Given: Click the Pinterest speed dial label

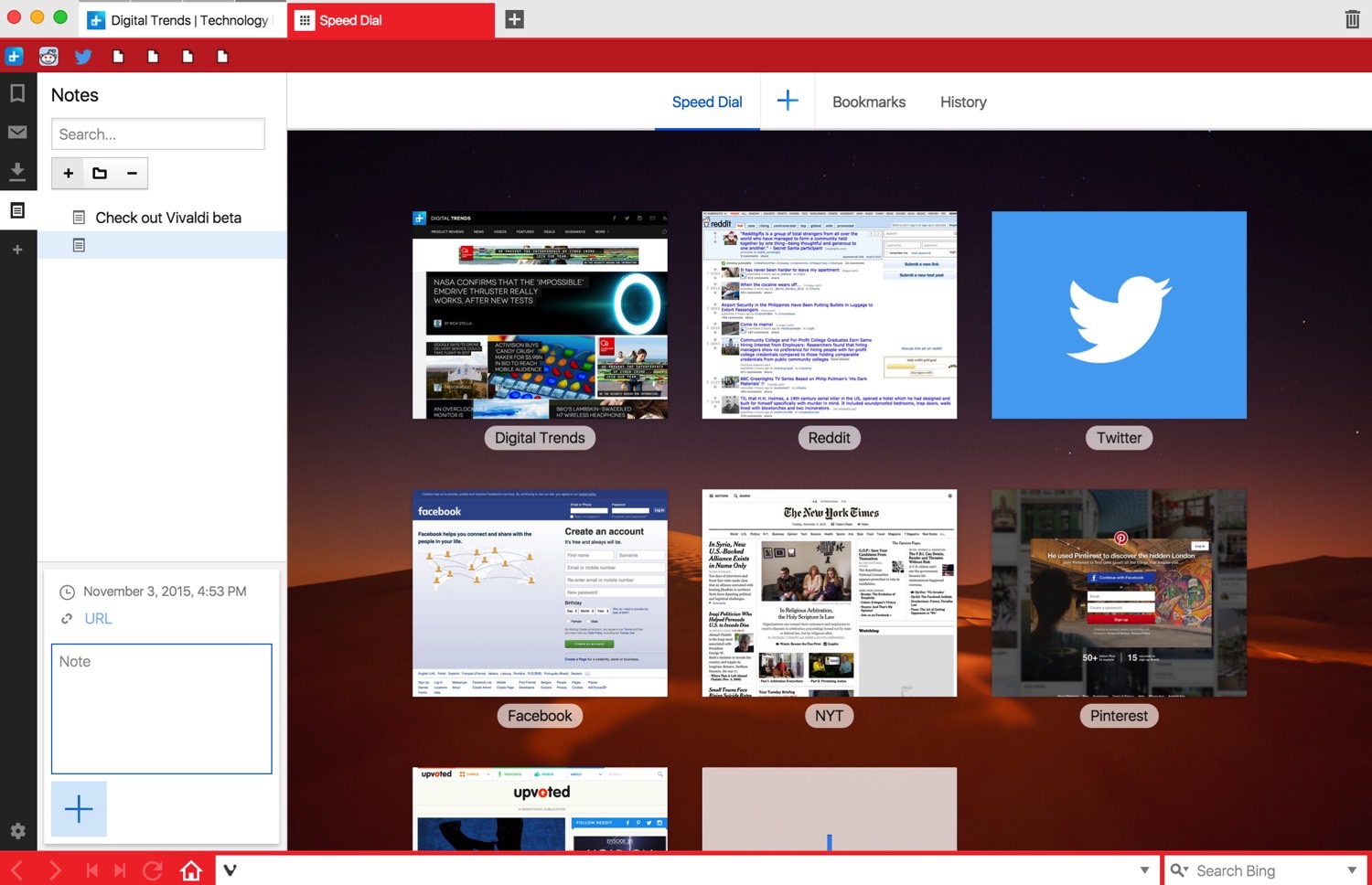Looking at the screenshot, I should pos(1119,716).
